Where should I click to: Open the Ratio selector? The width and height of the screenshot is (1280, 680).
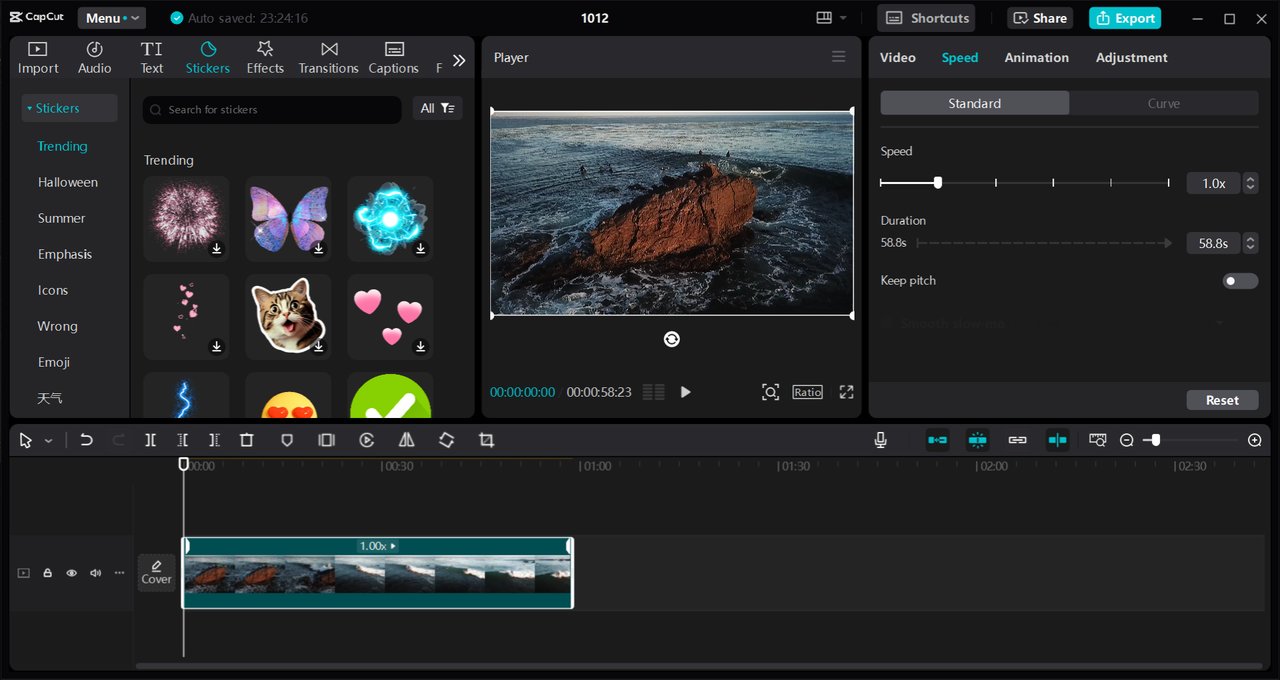807,392
